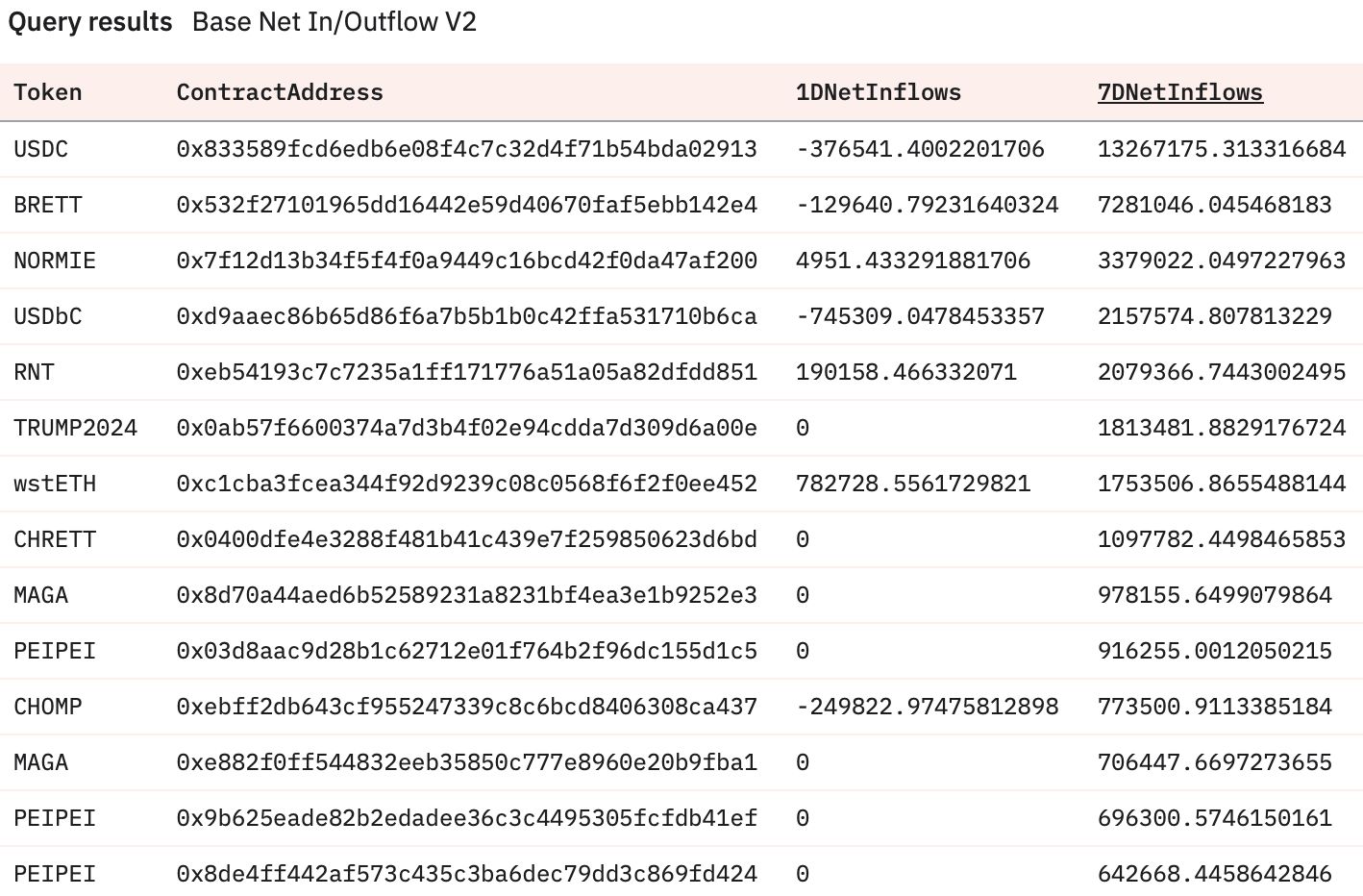The image size is (1363, 896).
Task: Select the CHRETT 7D net inflow value
Action: click(1221, 539)
